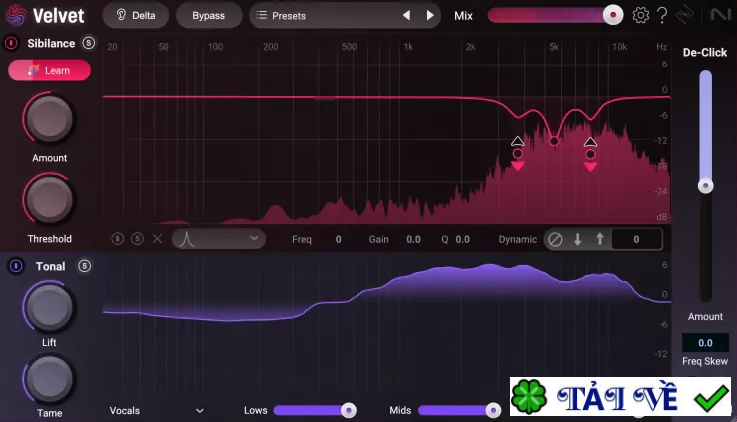This screenshot has width=737, height=422.
Task: Solo the Tonal module
Action: tap(85, 266)
